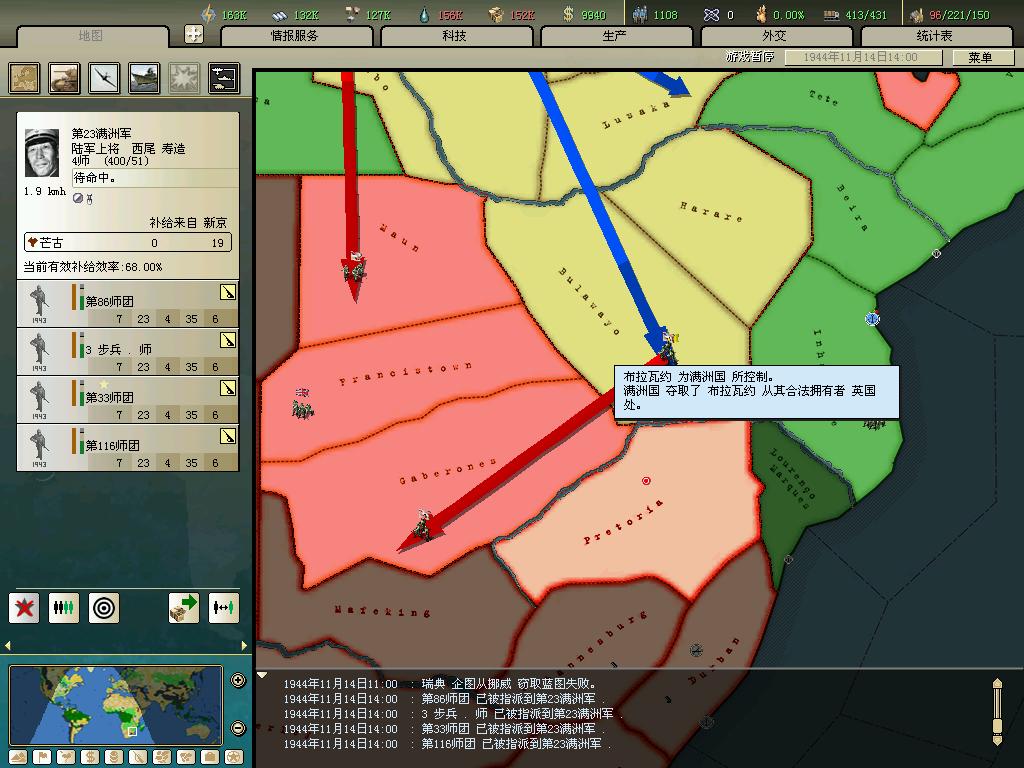Select the terrain mountains map mode
The height and width of the screenshot is (768, 1024).
(18, 758)
